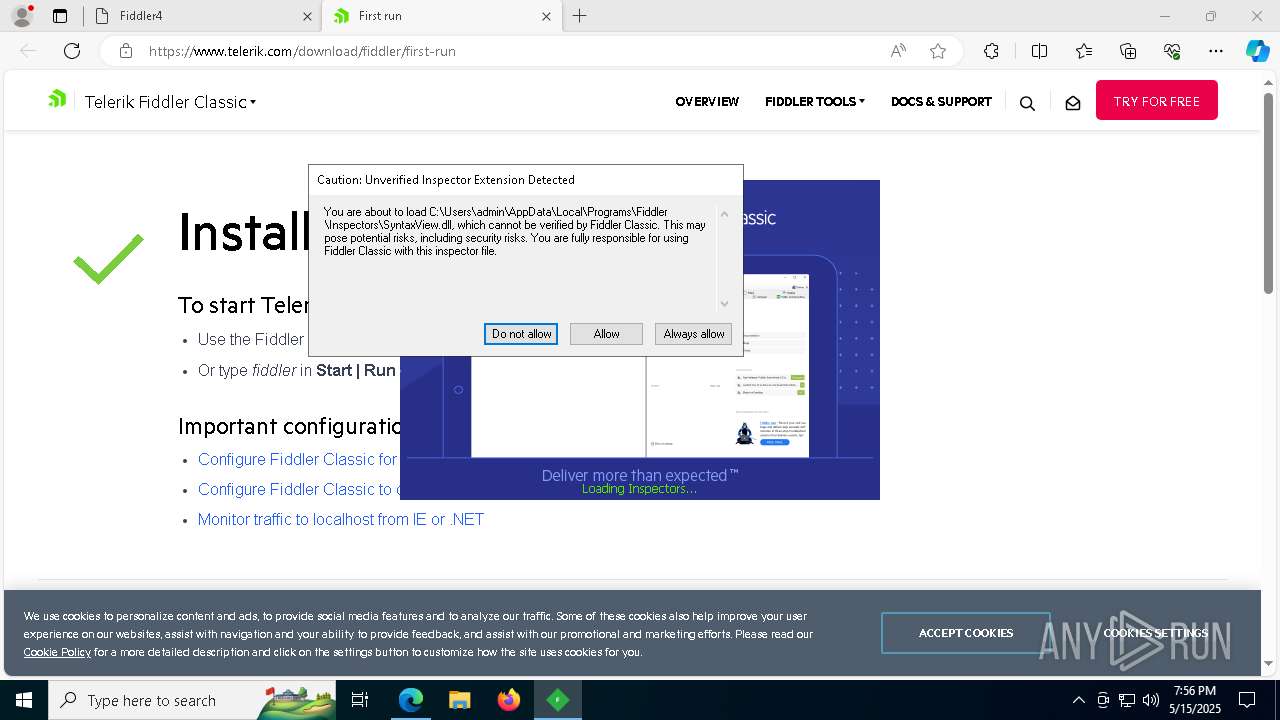
Task: Click the volume speaker tray icon
Action: tap(1151, 700)
